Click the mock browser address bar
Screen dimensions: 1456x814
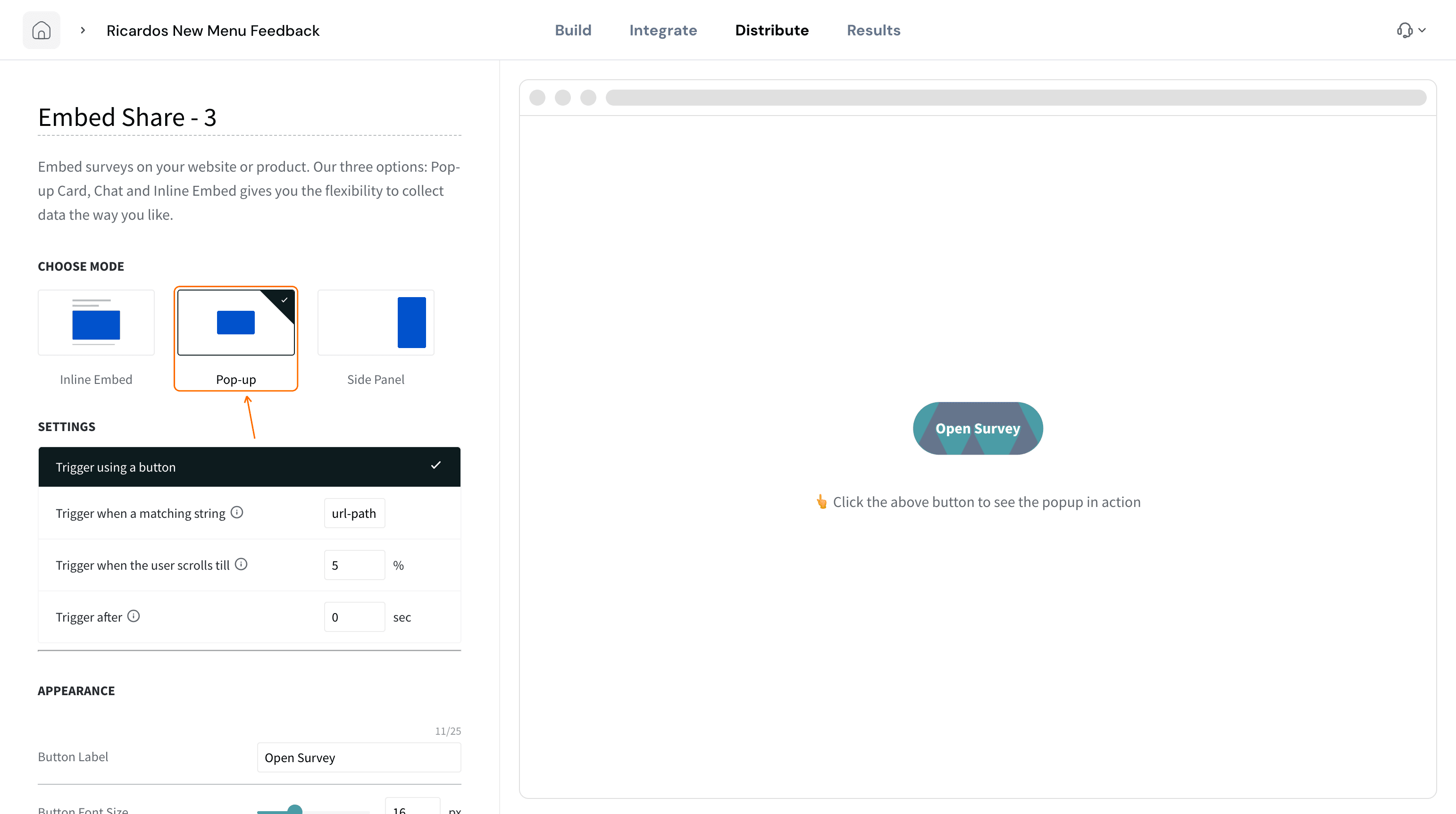pos(1016,98)
